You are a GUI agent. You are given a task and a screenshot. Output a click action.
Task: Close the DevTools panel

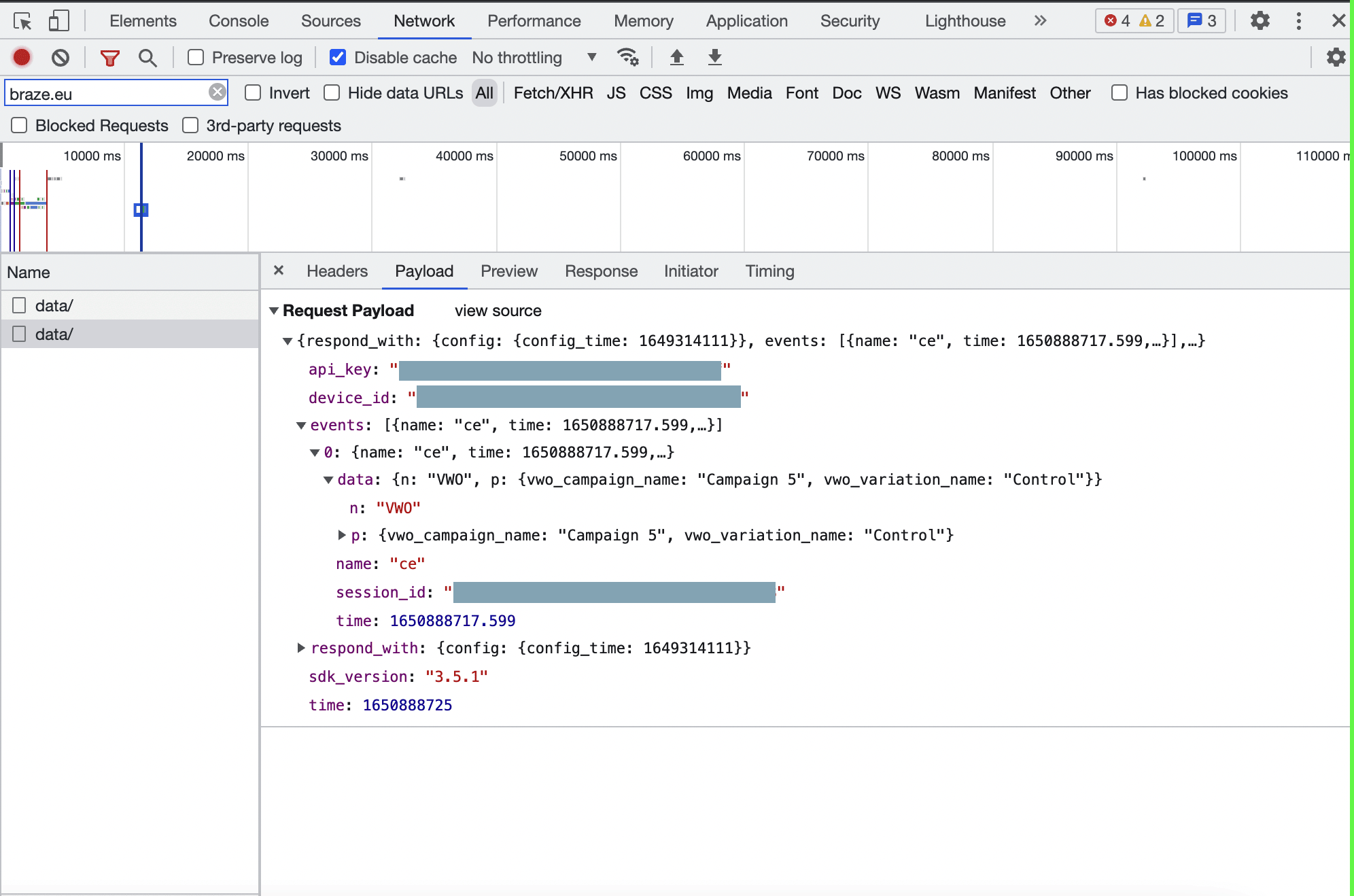click(x=1338, y=21)
